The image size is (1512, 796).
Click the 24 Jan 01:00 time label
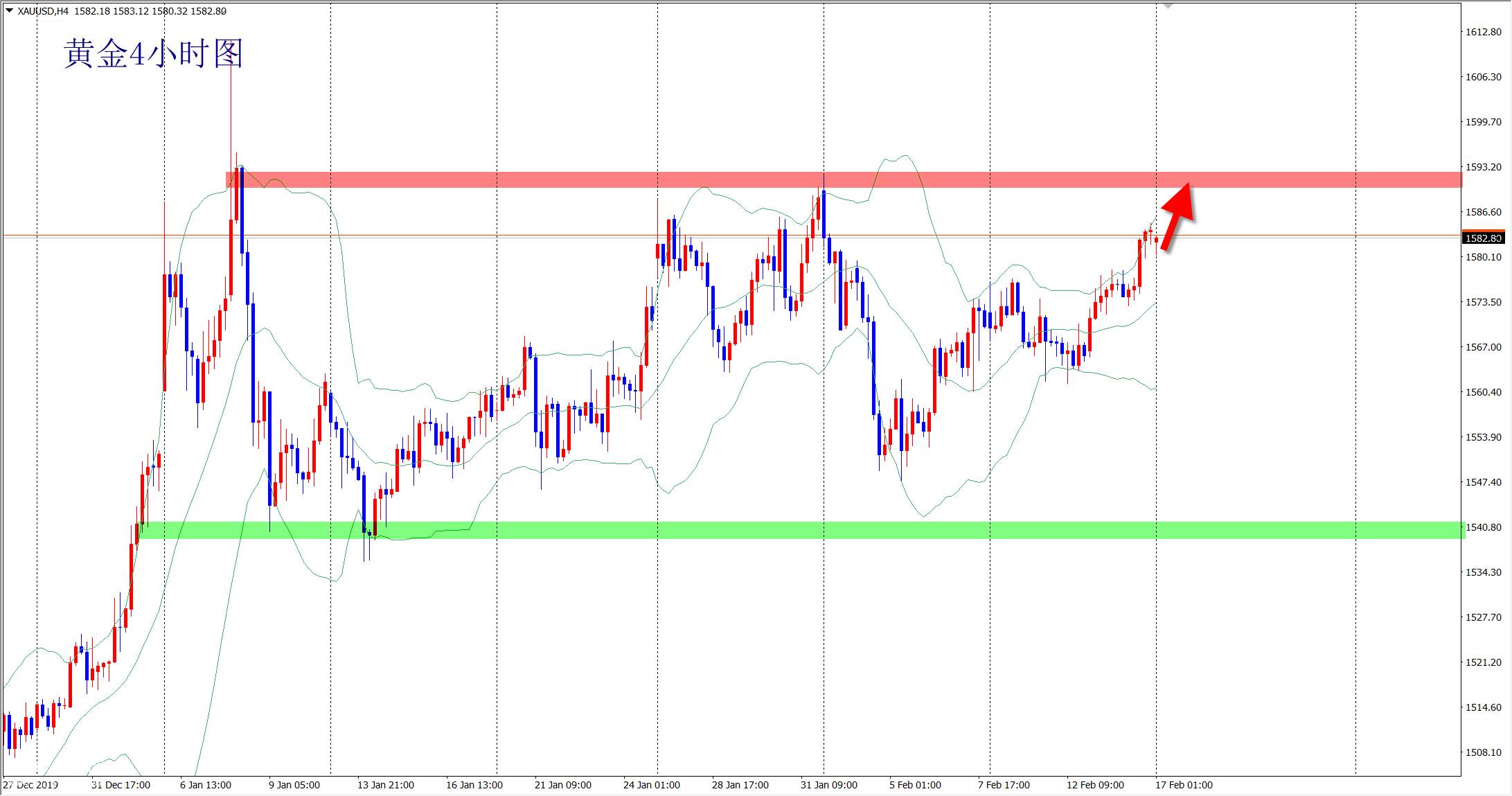[651, 785]
